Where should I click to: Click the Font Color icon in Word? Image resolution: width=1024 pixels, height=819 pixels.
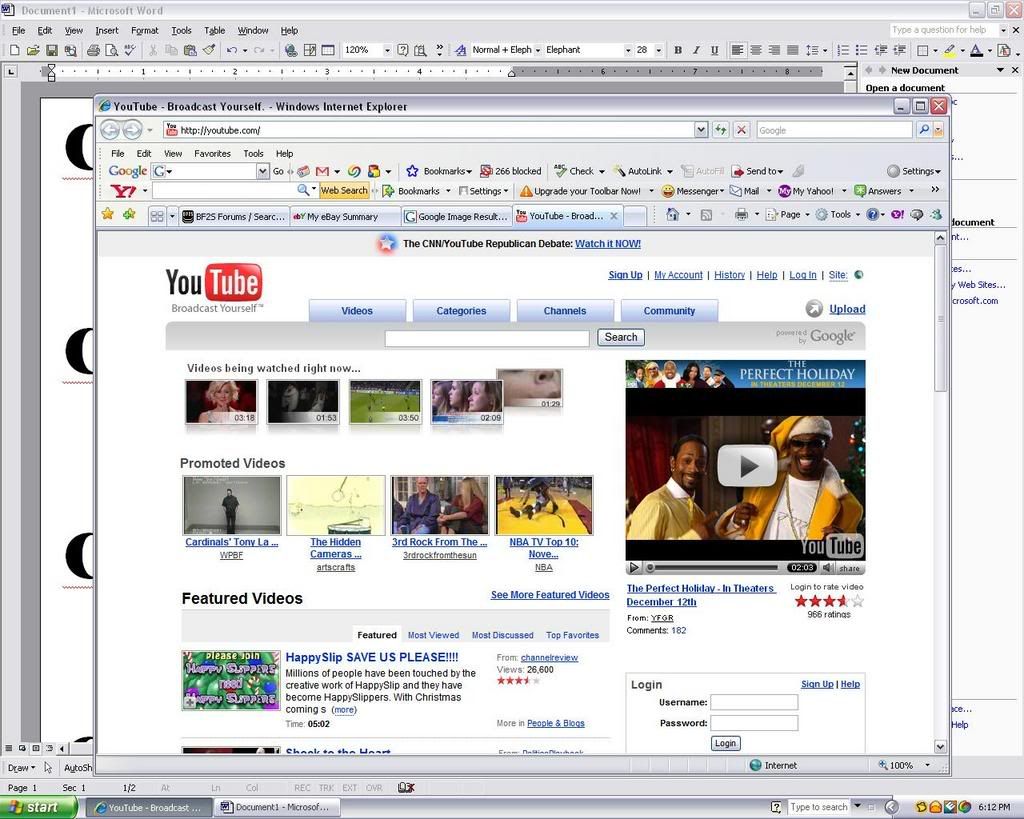pos(976,50)
